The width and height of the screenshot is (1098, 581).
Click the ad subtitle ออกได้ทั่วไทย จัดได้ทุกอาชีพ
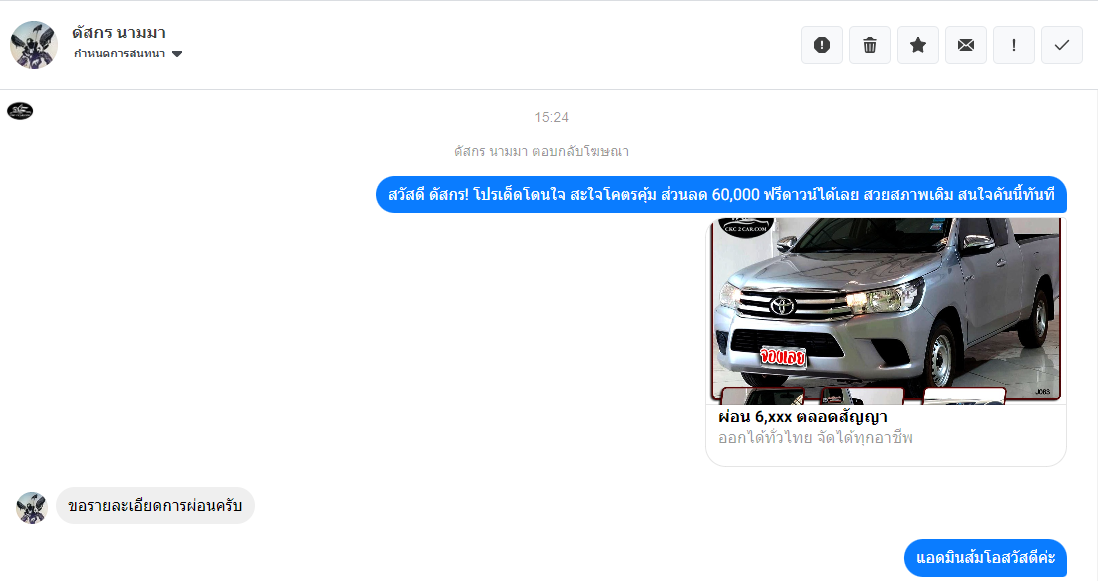[x=815, y=438]
